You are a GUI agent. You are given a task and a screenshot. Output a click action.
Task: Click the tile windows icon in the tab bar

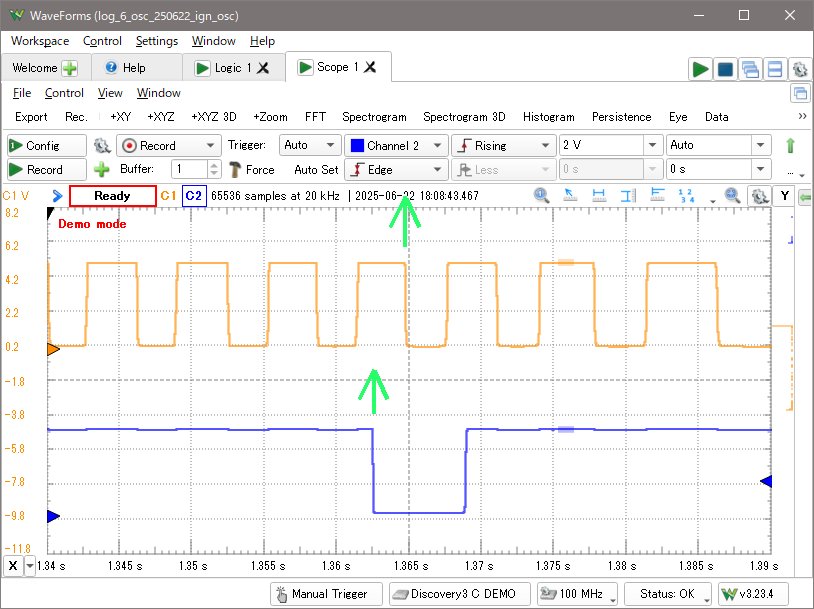click(x=775, y=69)
